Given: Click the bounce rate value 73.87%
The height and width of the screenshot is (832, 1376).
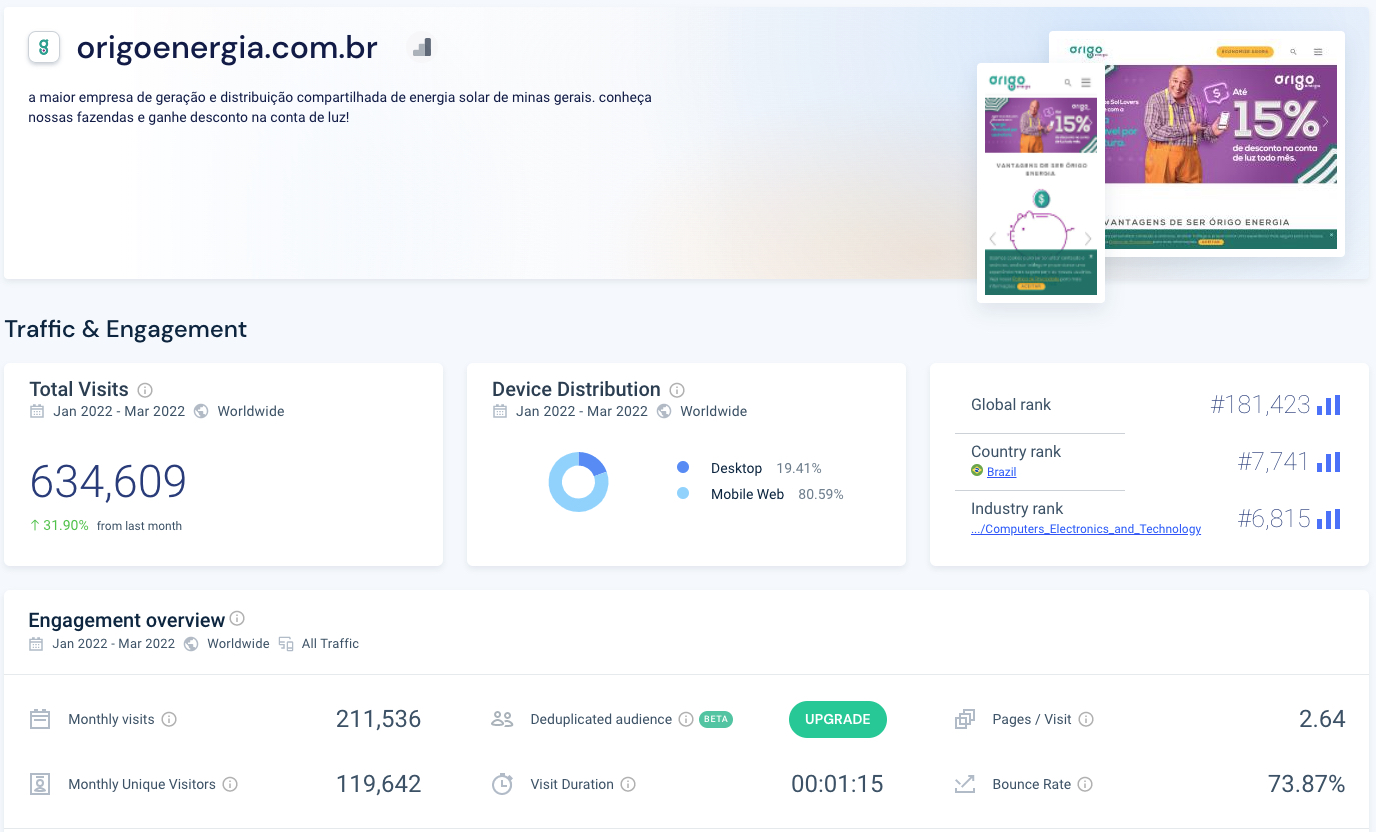Looking at the screenshot, I should tap(1306, 784).
